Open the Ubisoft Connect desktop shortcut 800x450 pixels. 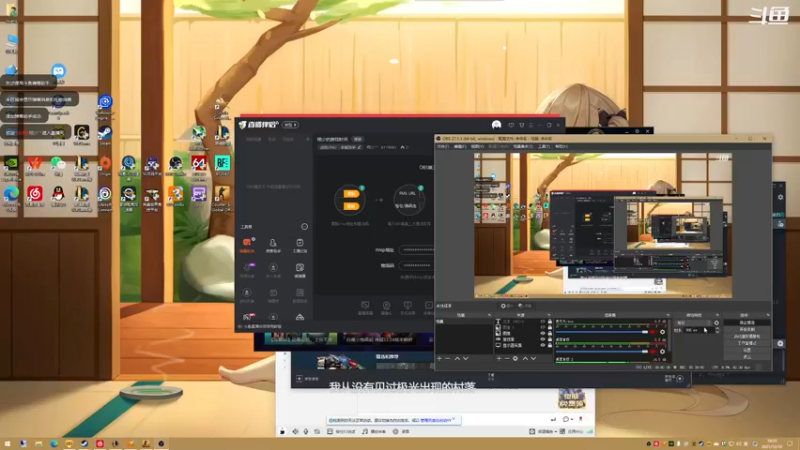pyautogui.click(x=105, y=194)
